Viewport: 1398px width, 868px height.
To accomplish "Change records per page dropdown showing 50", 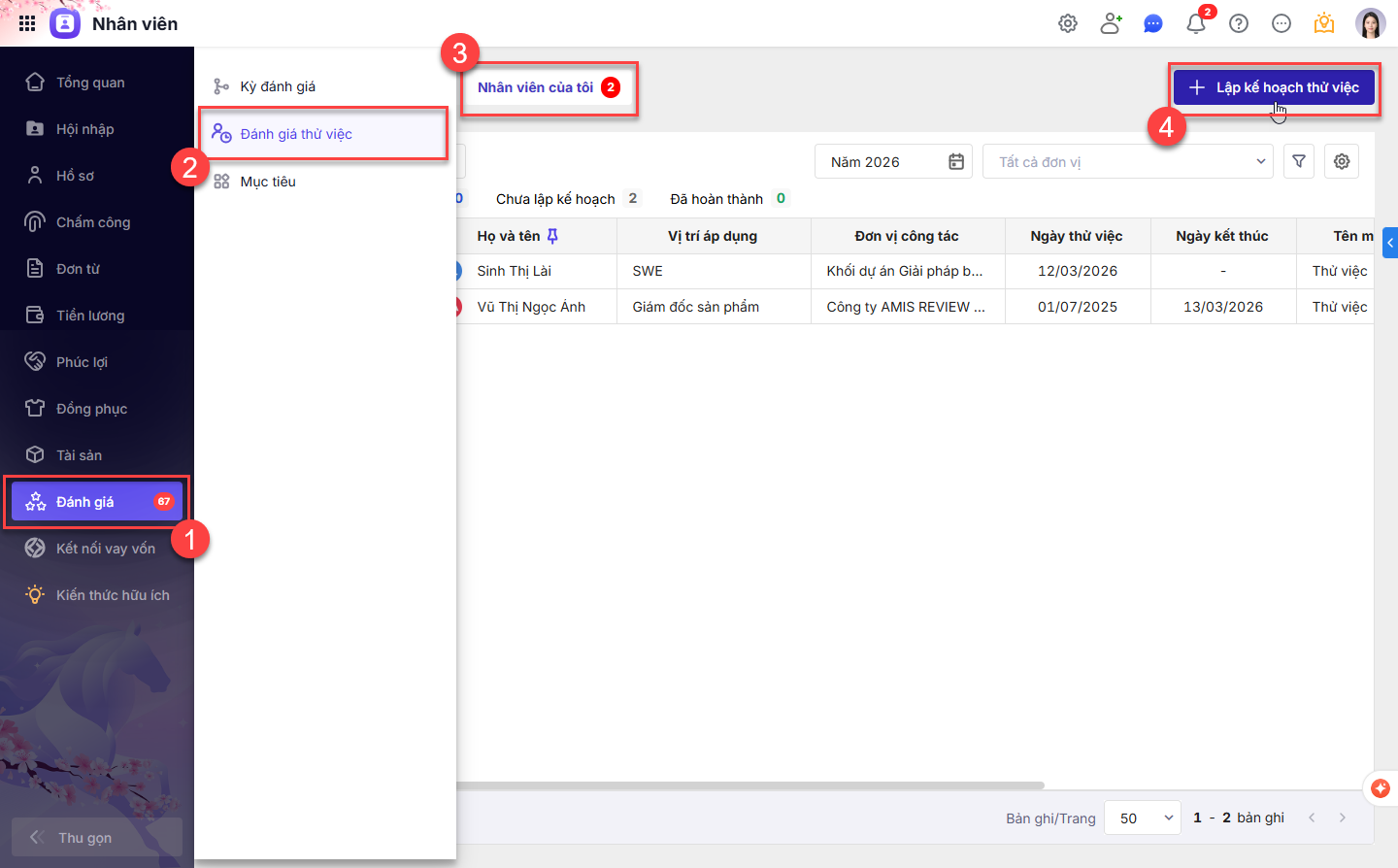I will pyautogui.click(x=1143, y=818).
